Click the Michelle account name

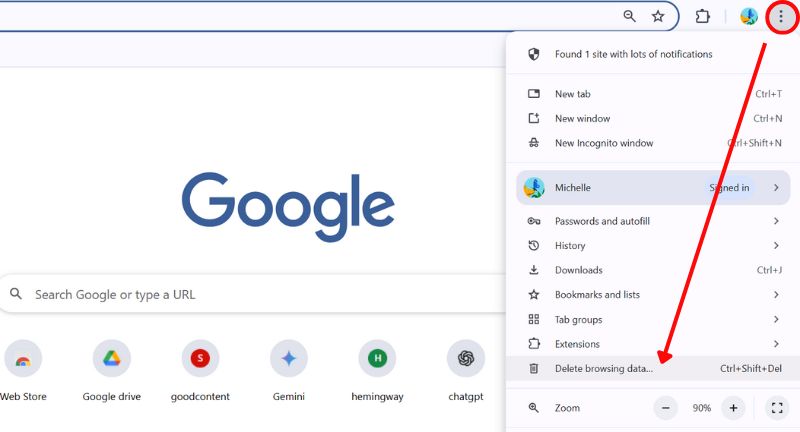point(572,188)
